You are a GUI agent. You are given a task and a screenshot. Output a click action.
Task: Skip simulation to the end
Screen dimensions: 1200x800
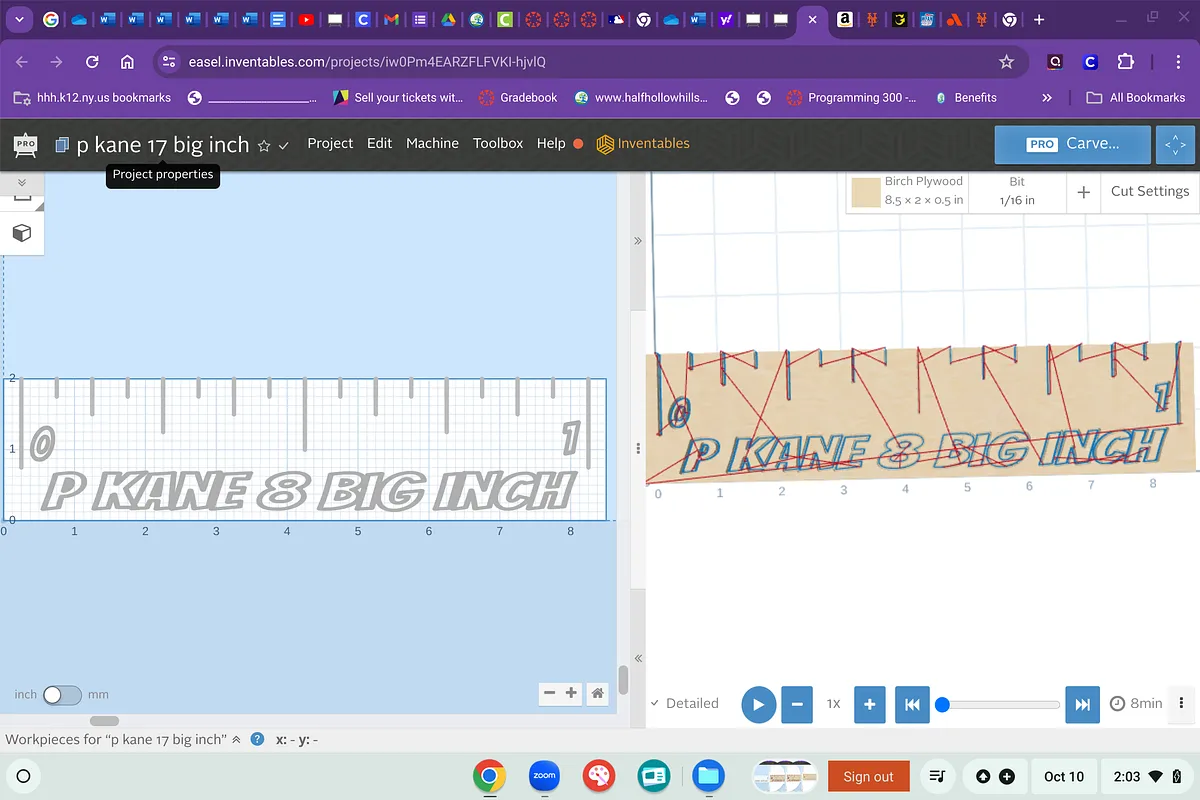click(x=1082, y=704)
